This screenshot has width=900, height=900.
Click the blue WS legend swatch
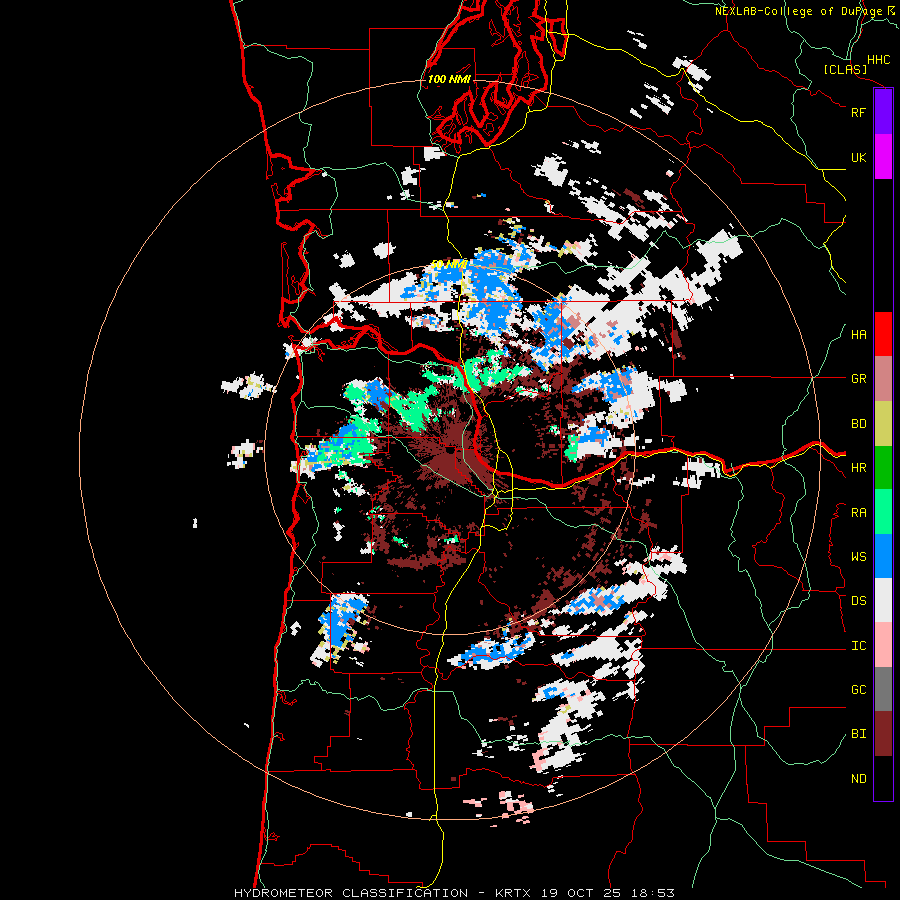point(883,556)
